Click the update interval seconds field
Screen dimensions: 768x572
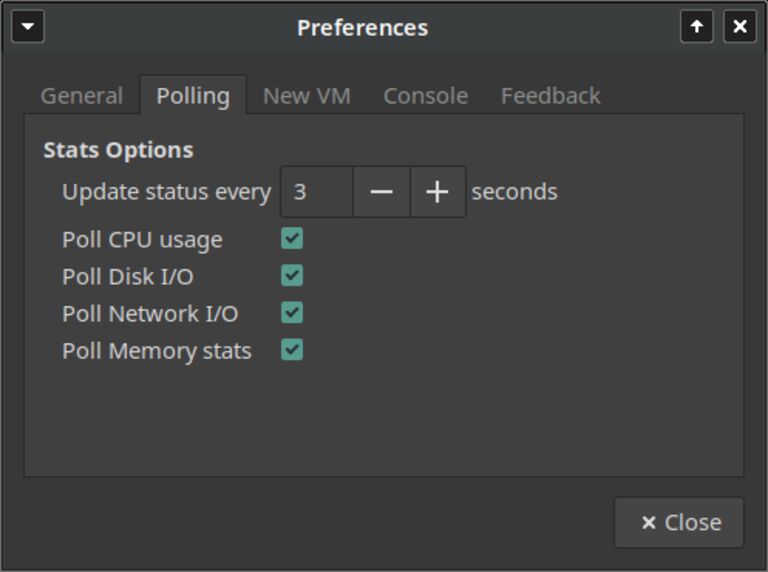point(317,191)
